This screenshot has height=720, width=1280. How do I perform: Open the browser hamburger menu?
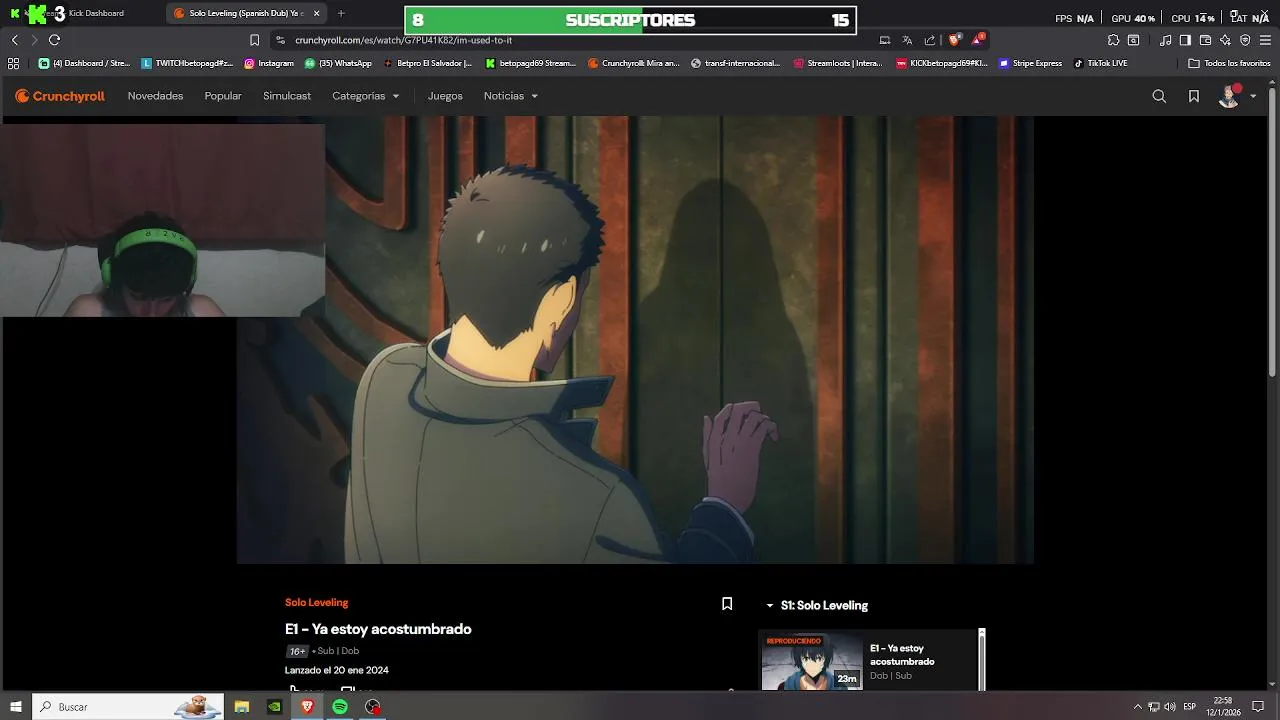[x=1266, y=40]
